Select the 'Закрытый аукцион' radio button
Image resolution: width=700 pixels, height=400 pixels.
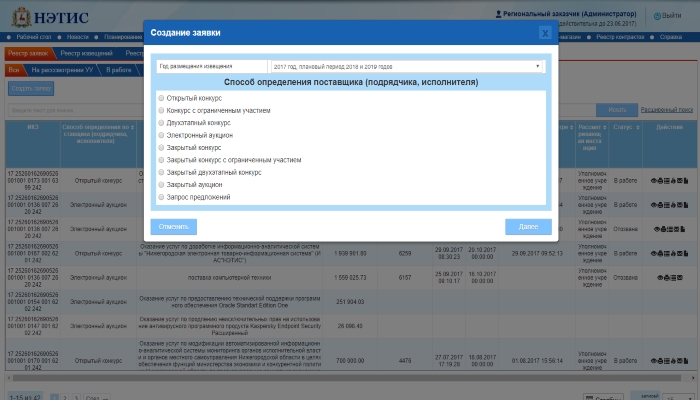tap(161, 184)
